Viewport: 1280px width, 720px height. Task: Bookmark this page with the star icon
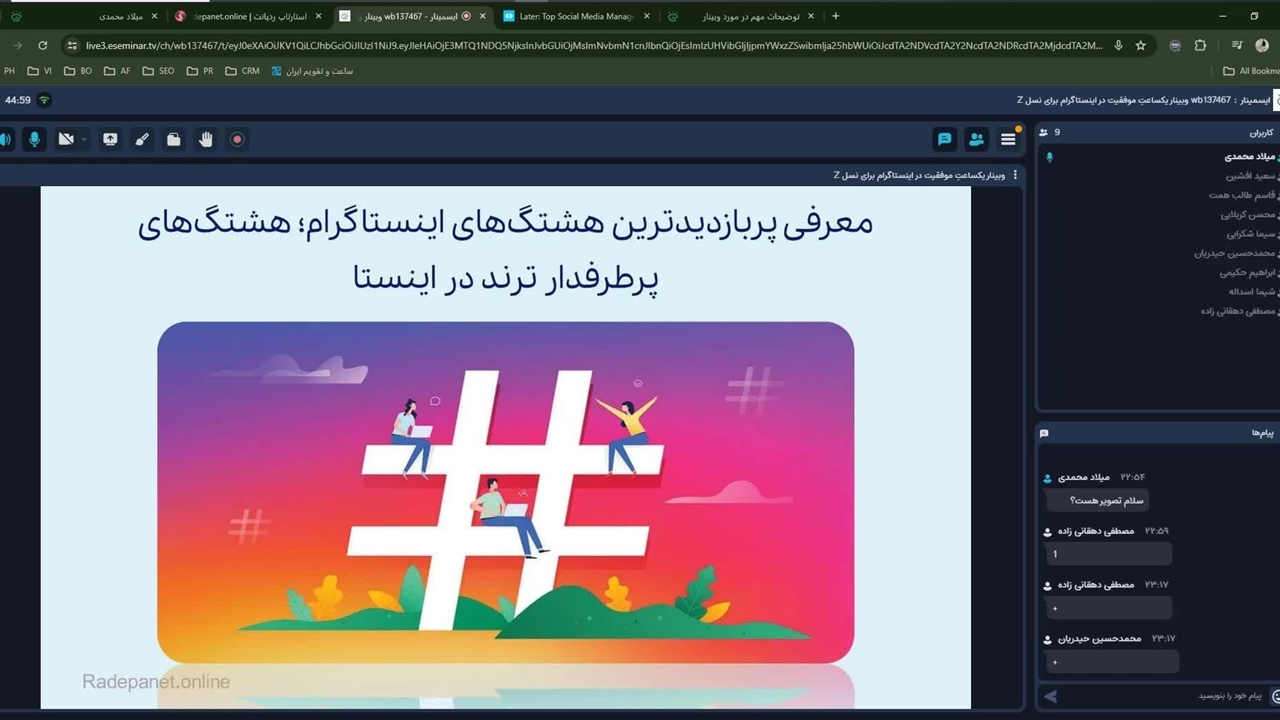pyautogui.click(x=1140, y=45)
